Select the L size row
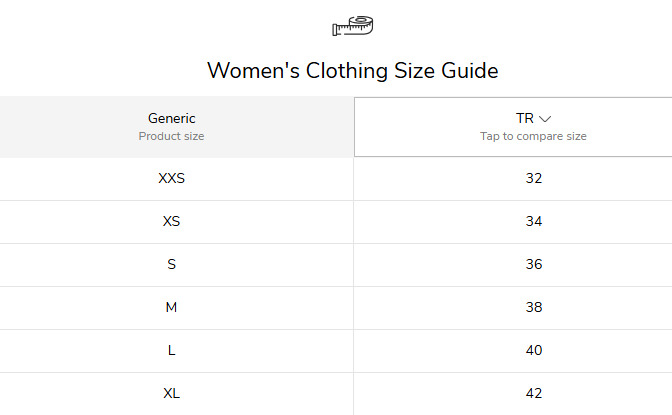This screenshot has width=672, height=415. pyautogui.click(x=336, y=351)
